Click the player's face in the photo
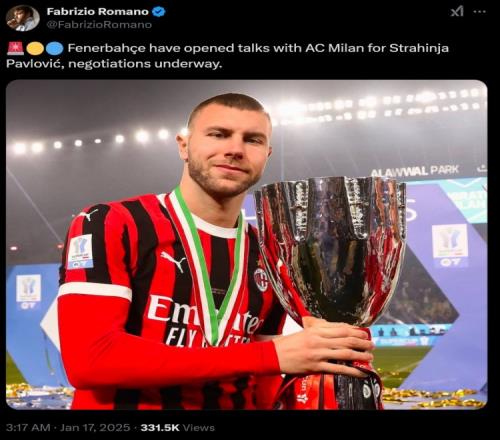This screenshot has height=440, width=500. (230, 152)
